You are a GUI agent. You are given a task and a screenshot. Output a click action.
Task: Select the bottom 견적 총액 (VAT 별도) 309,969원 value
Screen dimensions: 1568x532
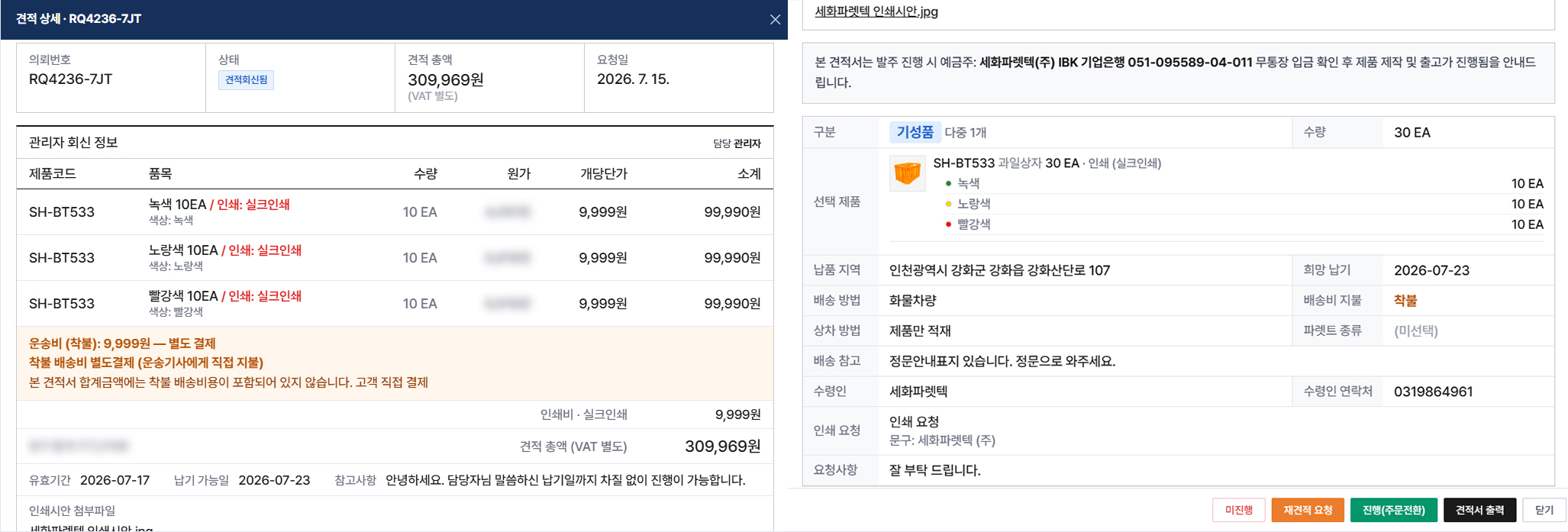[x=722, y=447]
